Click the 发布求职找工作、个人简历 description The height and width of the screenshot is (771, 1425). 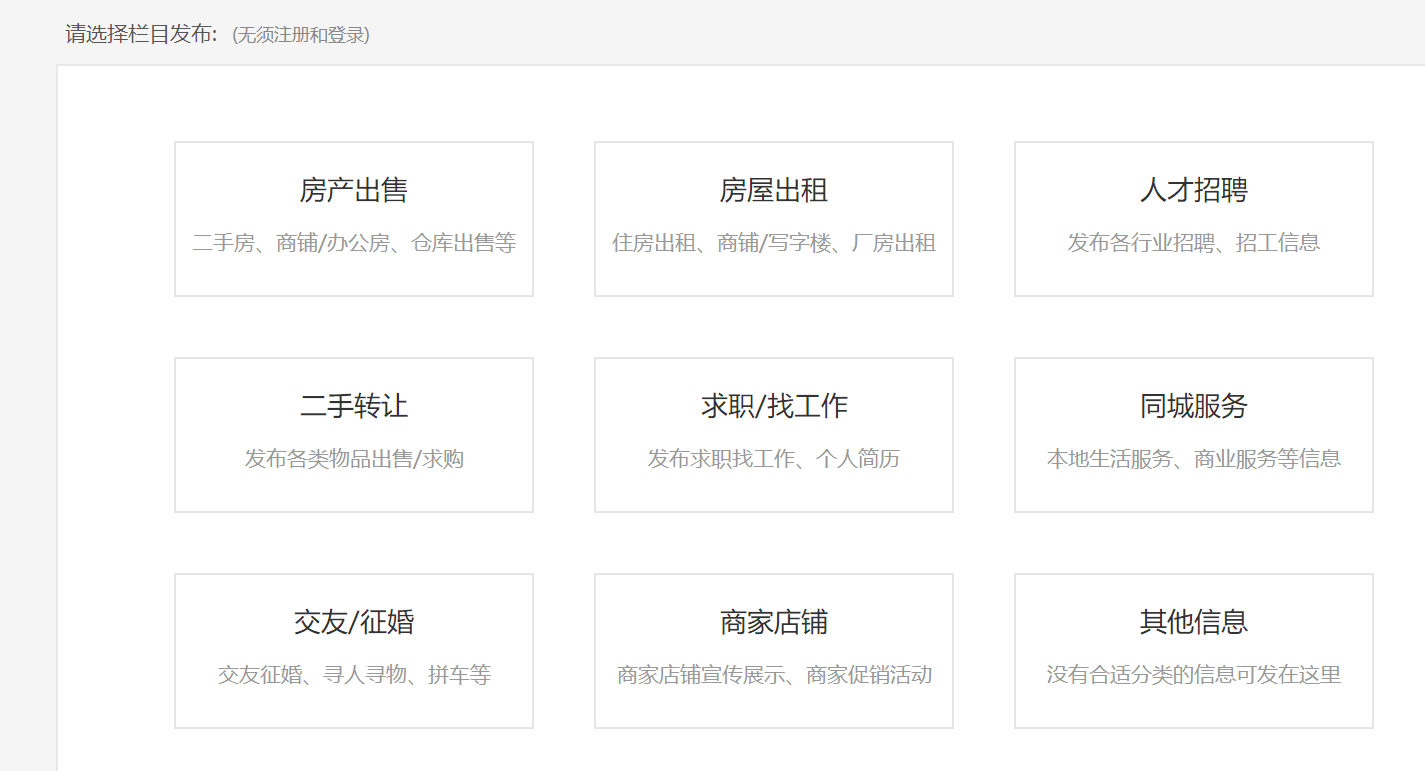pos(774,459)
